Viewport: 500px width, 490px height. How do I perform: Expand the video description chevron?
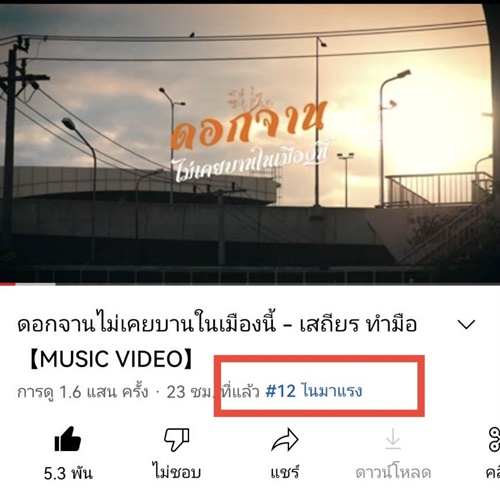(466, 324)
